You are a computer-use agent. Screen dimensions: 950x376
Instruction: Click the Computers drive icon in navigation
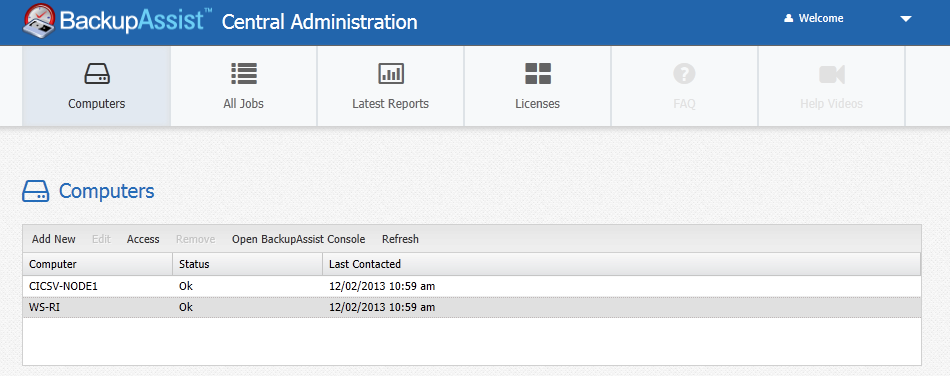tap(97, 74)
